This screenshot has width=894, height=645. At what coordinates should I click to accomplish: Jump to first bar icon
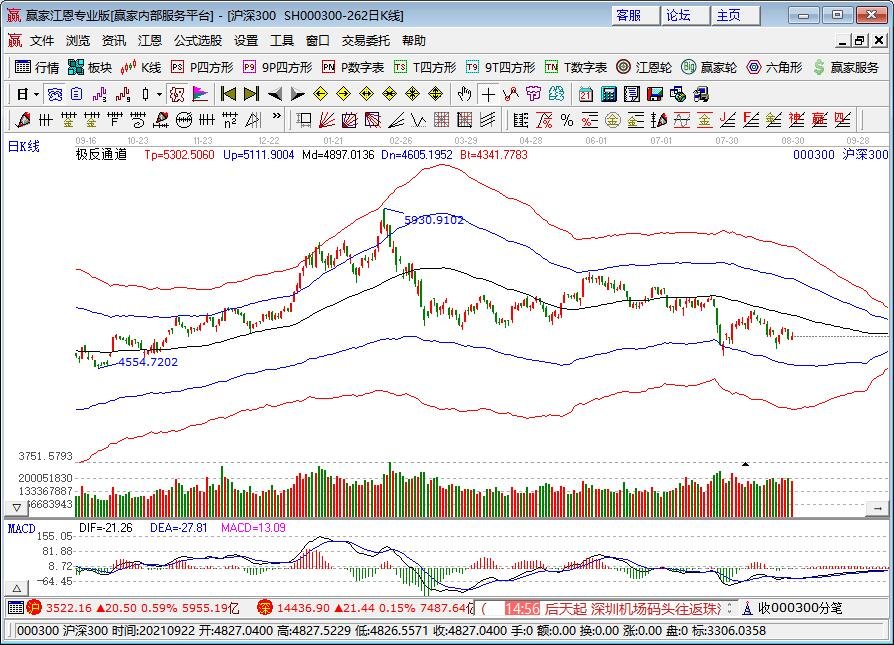click(228, 94)
